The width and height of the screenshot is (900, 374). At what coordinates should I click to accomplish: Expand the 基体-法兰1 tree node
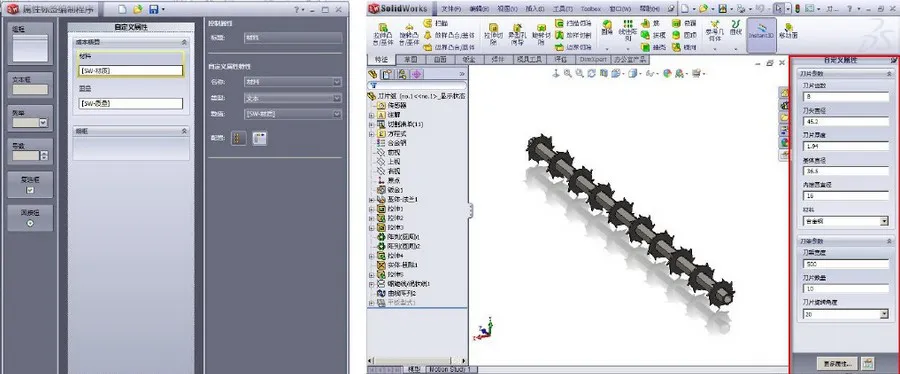click(x=371, y=199)
